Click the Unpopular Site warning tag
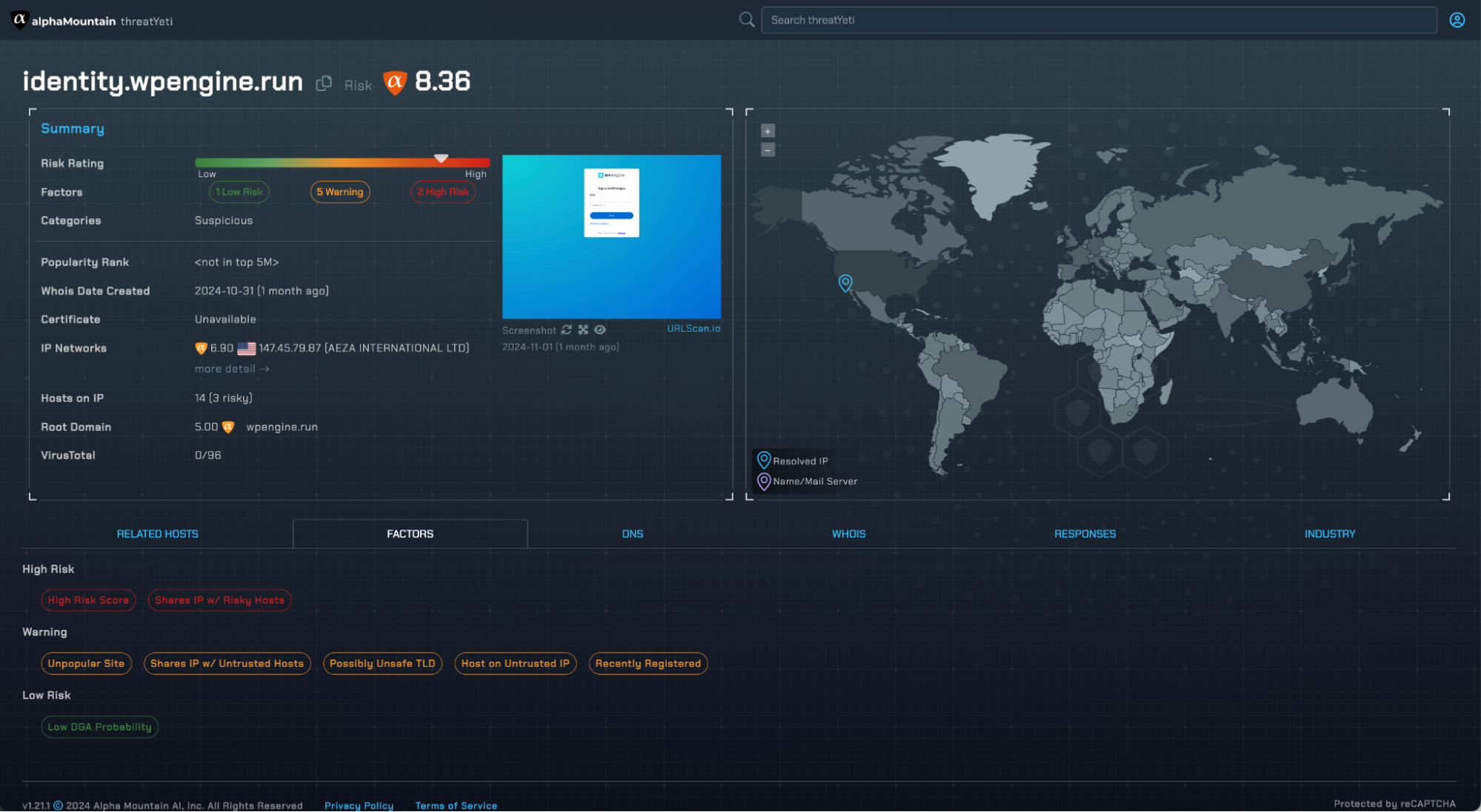Image resolution: width=1481 pixels, height=812 pixels. point(86,664)
